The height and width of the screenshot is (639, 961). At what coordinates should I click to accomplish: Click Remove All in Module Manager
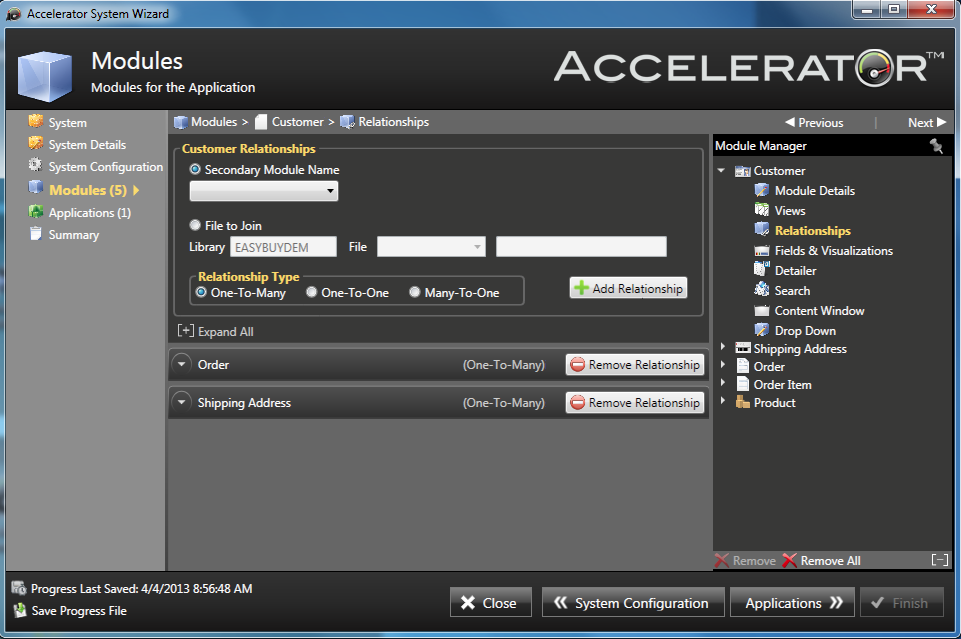pyautogui.click(x=821, y=561)
